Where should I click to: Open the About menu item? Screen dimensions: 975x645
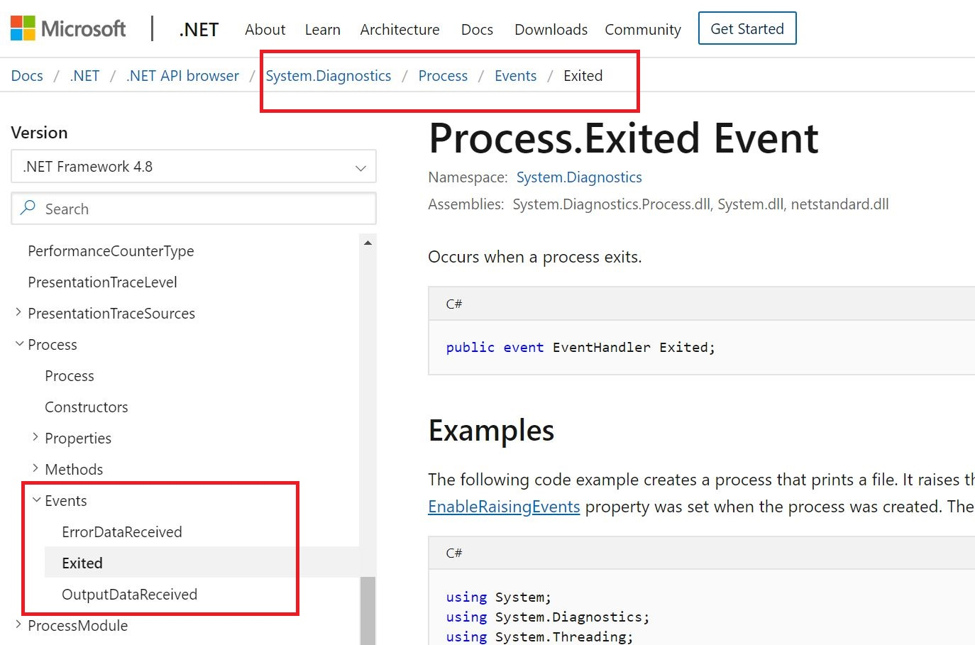[265, 29]
